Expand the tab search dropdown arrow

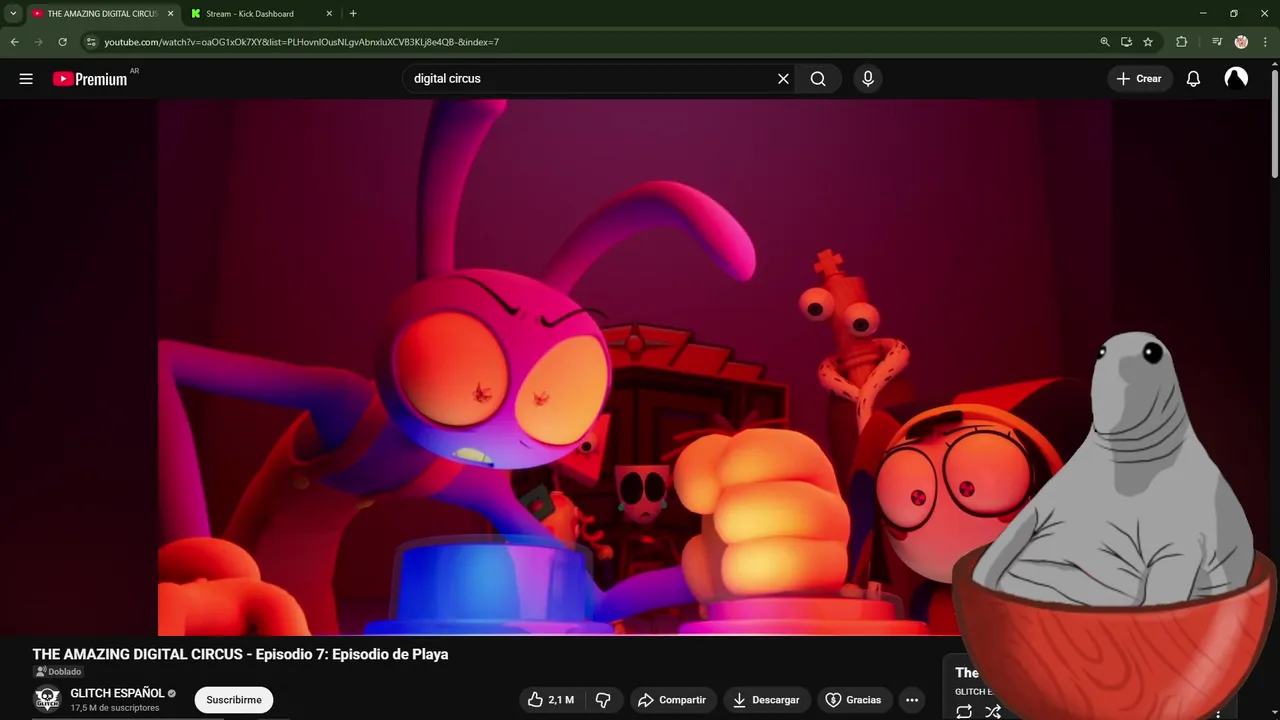click(x=13, y=14)
